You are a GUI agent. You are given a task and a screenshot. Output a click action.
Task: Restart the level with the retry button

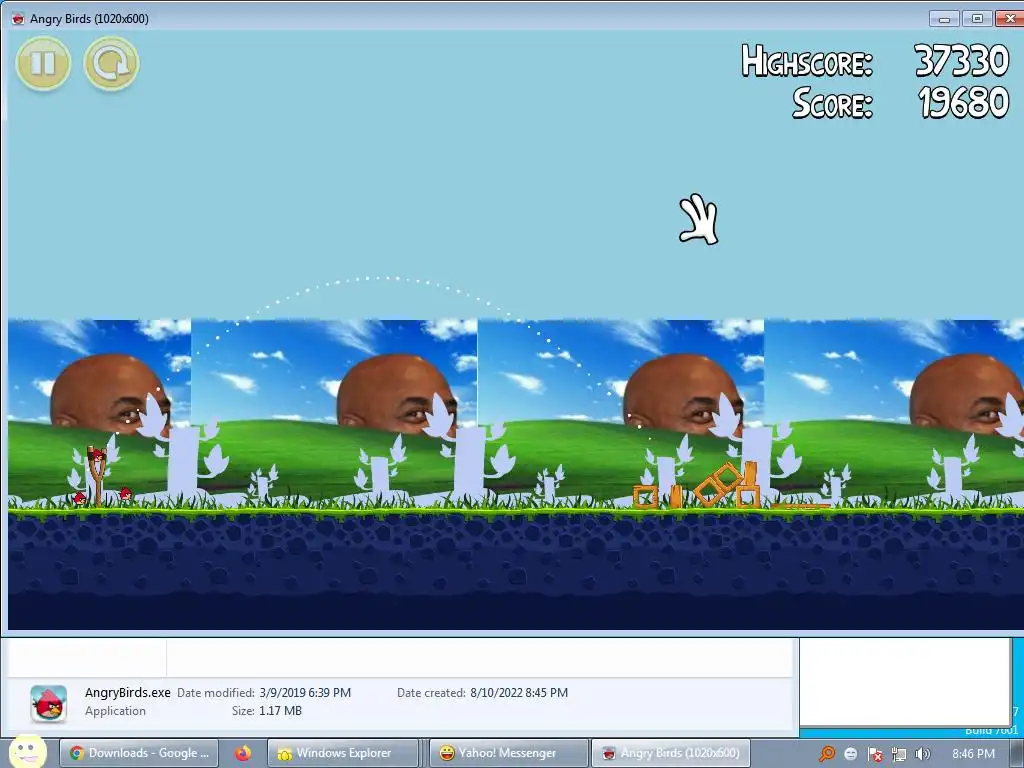coord(111,64)
